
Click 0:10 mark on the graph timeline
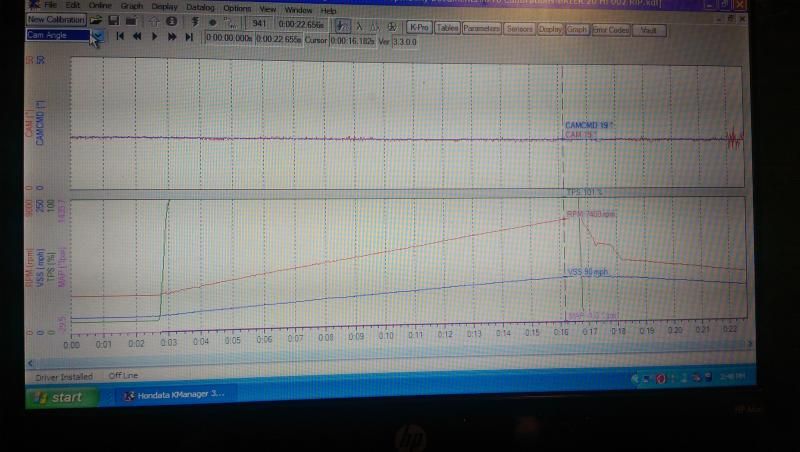tap(386, 334)
